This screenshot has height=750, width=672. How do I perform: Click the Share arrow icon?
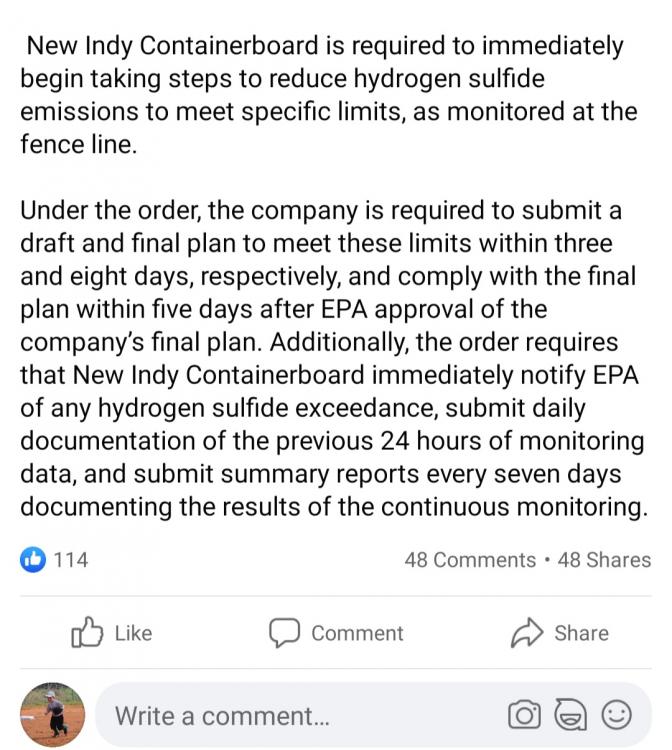point(526,633)
